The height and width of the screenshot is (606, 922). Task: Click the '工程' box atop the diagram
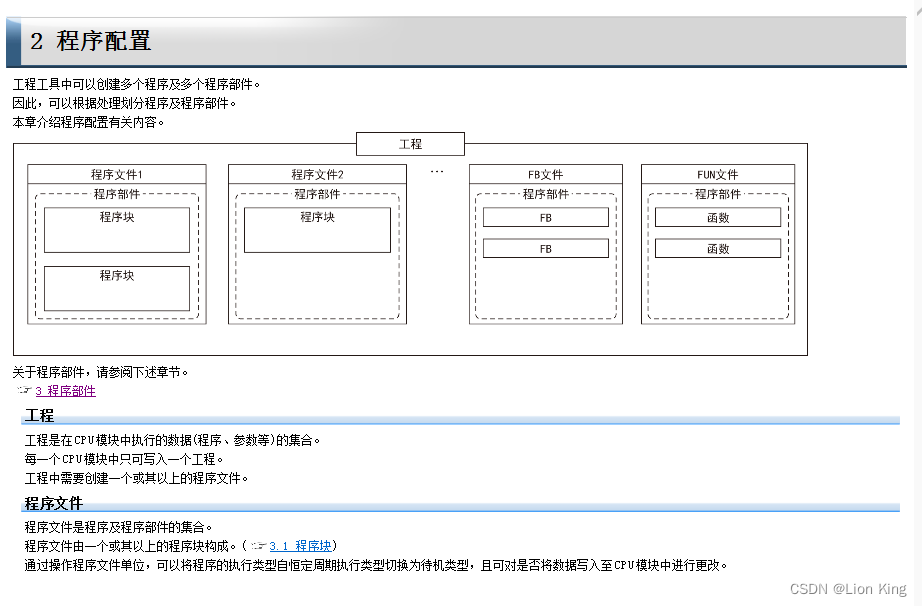pyautogui.click(x=410, y=144)
